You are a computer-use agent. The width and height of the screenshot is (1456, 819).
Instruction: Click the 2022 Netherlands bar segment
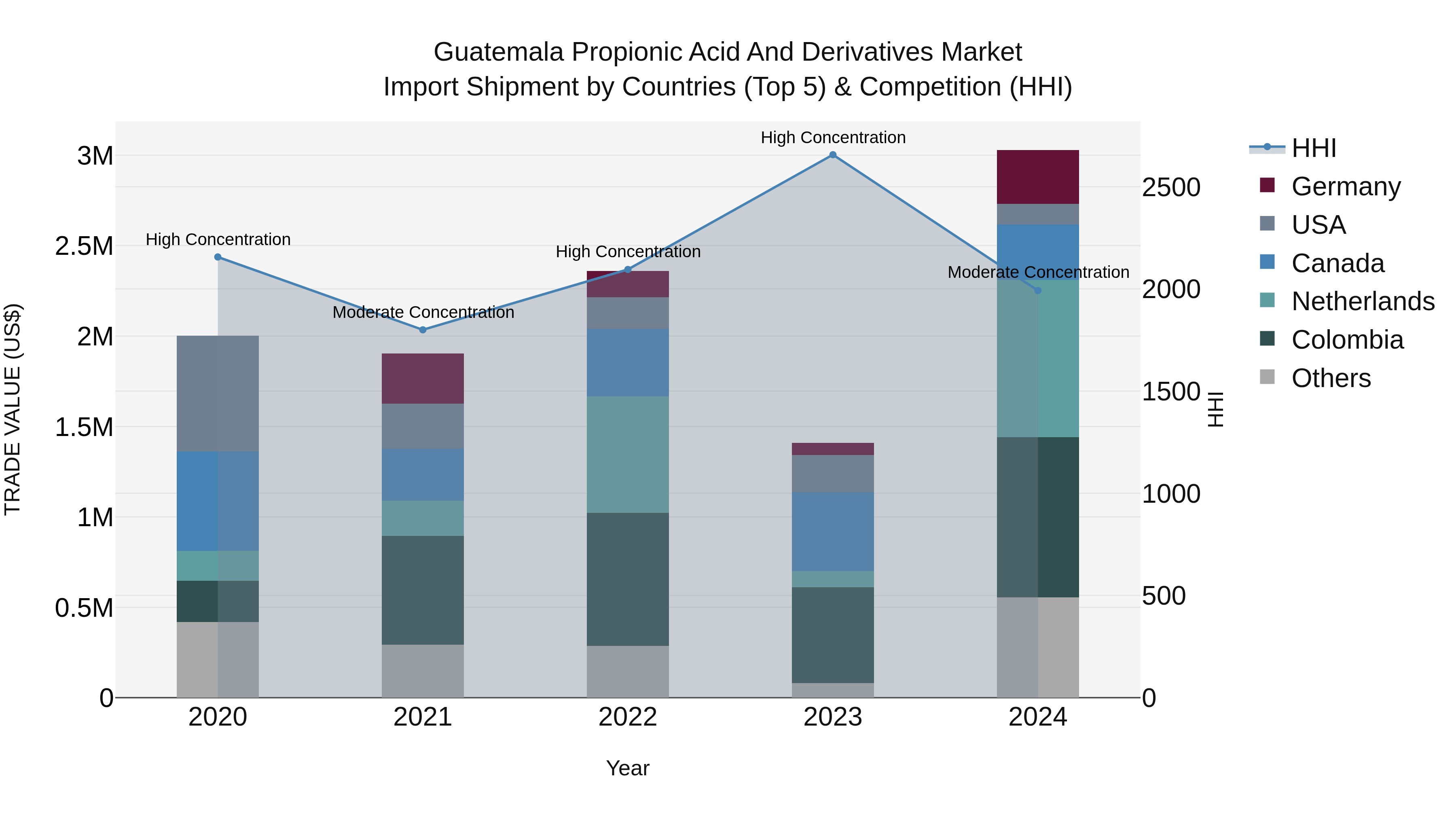pyautogui.click(x=628, y=455)
